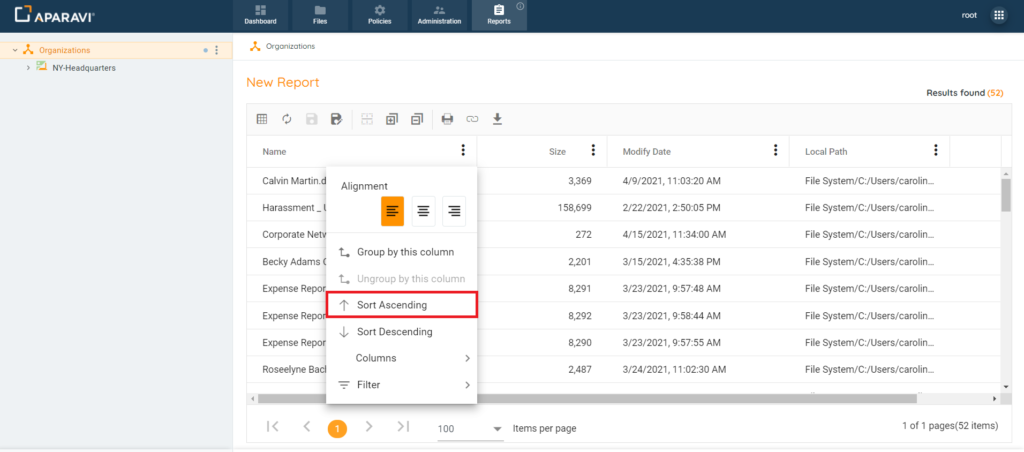This screenshot has height=452, width=1024.
Task: Download the report using download icon
Action: click(497, 119)
